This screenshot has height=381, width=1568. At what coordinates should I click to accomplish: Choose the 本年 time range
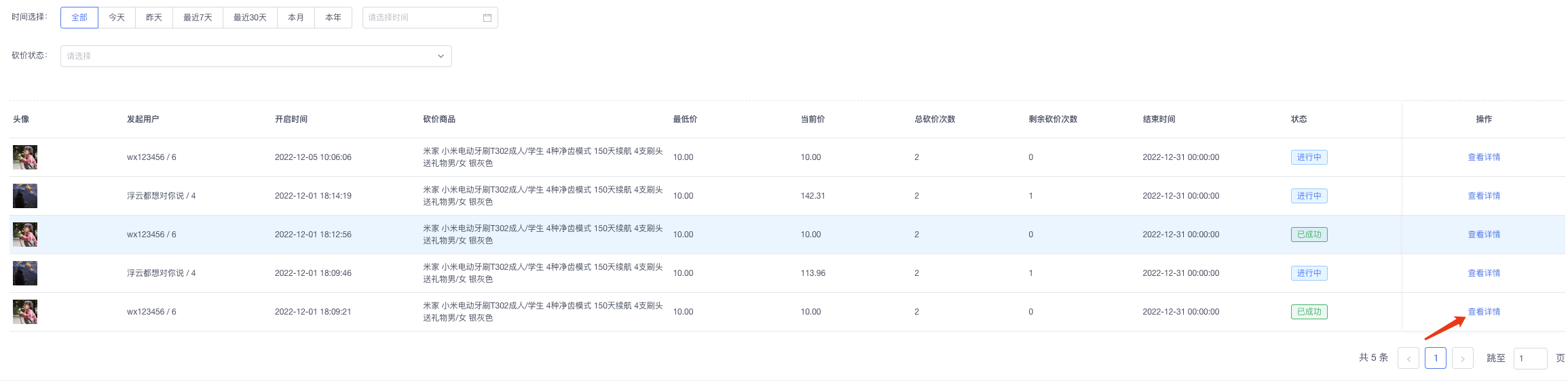point(333,18)
